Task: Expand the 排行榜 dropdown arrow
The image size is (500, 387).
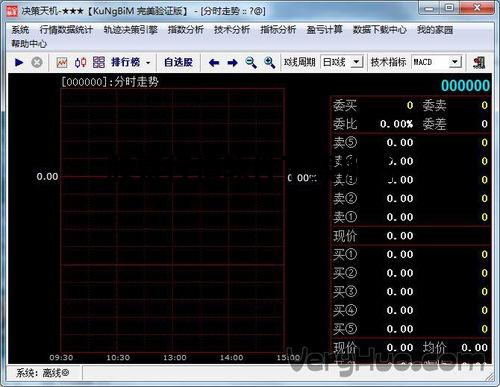Action: click(x=148, y=63)
